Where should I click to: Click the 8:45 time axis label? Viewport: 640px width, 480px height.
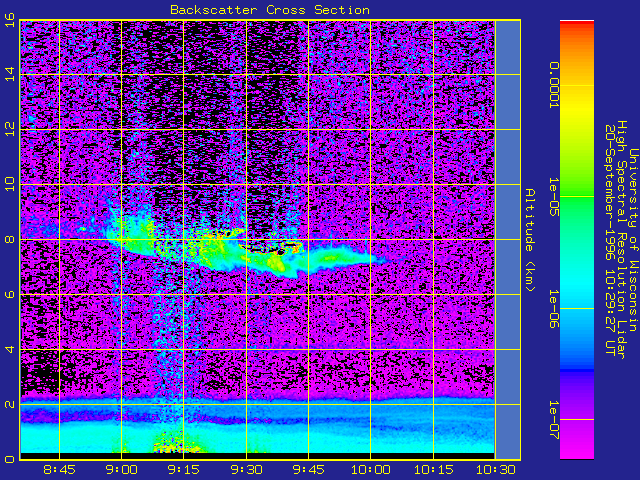[x=59, y=470]
